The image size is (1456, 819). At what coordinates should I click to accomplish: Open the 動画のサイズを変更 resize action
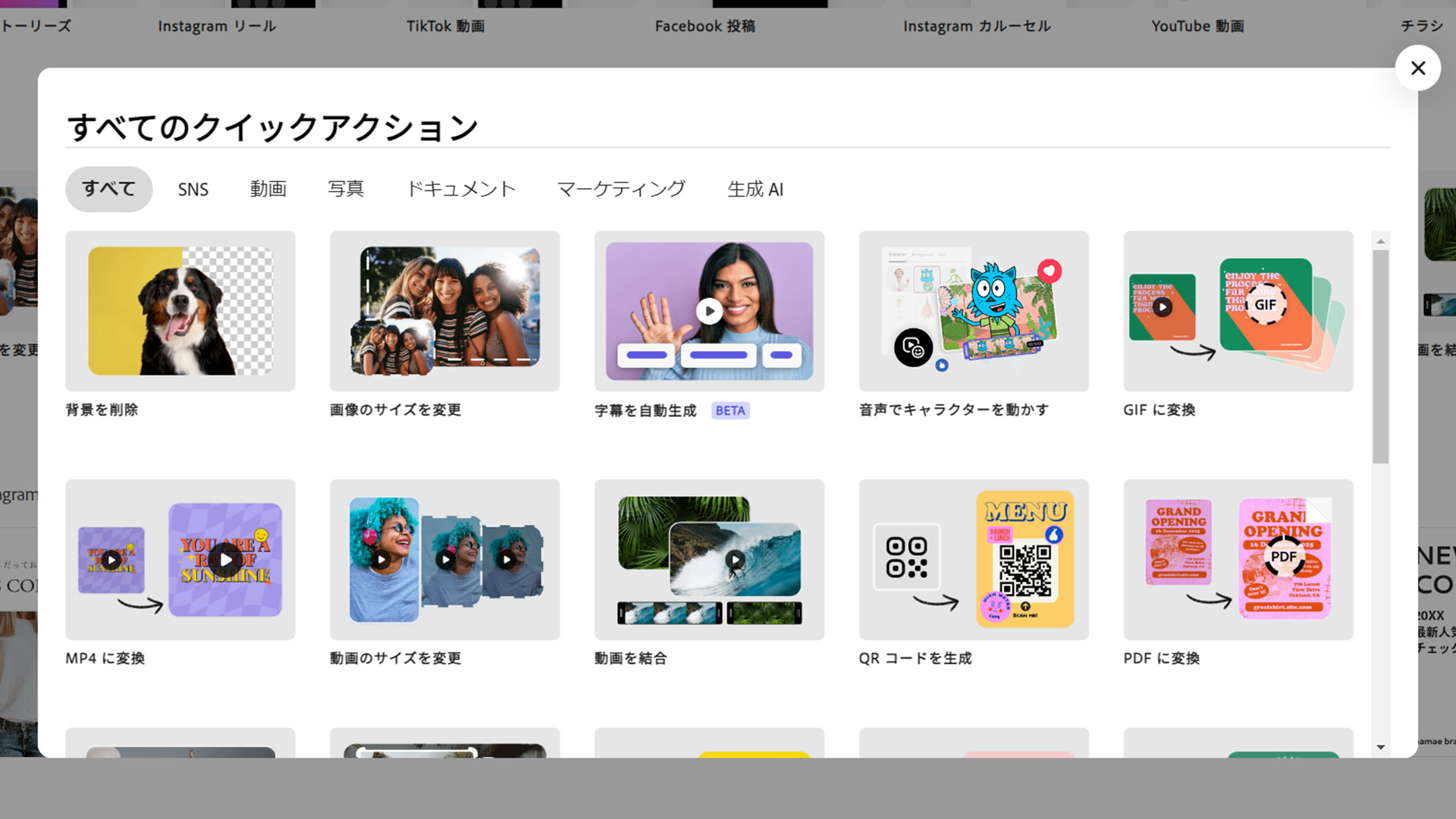point(444,560)
